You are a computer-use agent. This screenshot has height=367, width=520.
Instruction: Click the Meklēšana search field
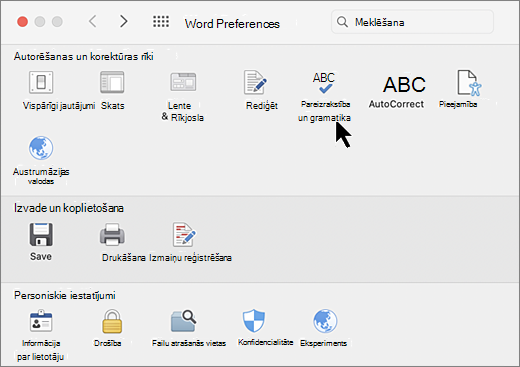[412, 22]
